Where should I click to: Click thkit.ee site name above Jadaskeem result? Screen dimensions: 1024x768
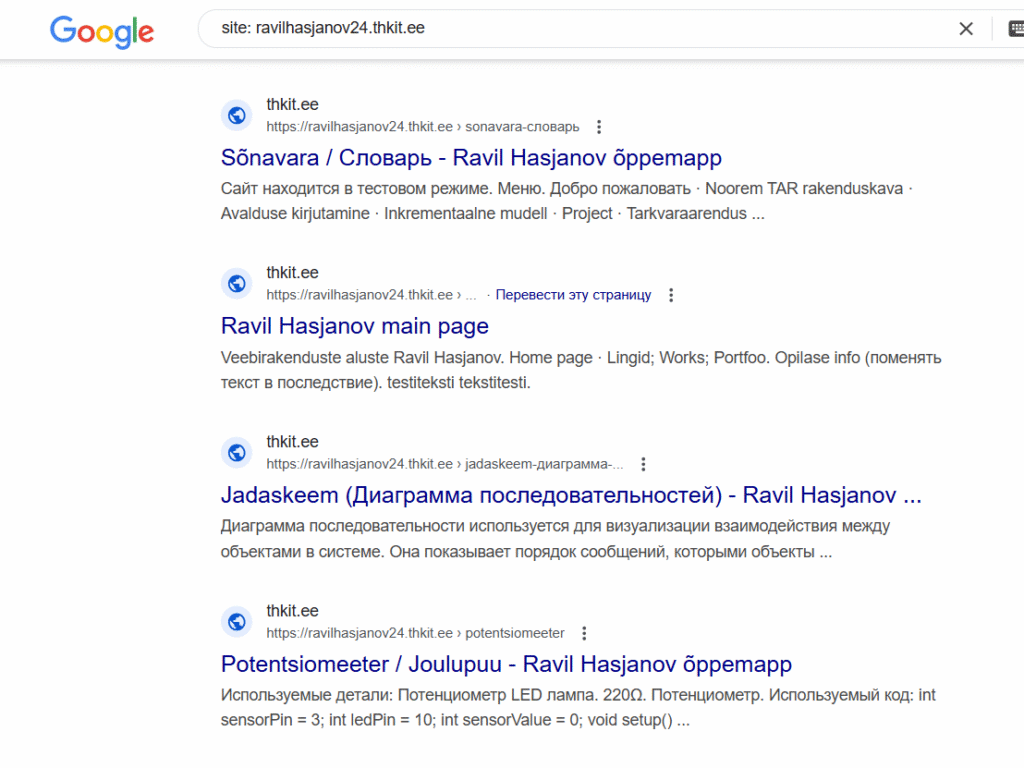(x=292, y=442)
